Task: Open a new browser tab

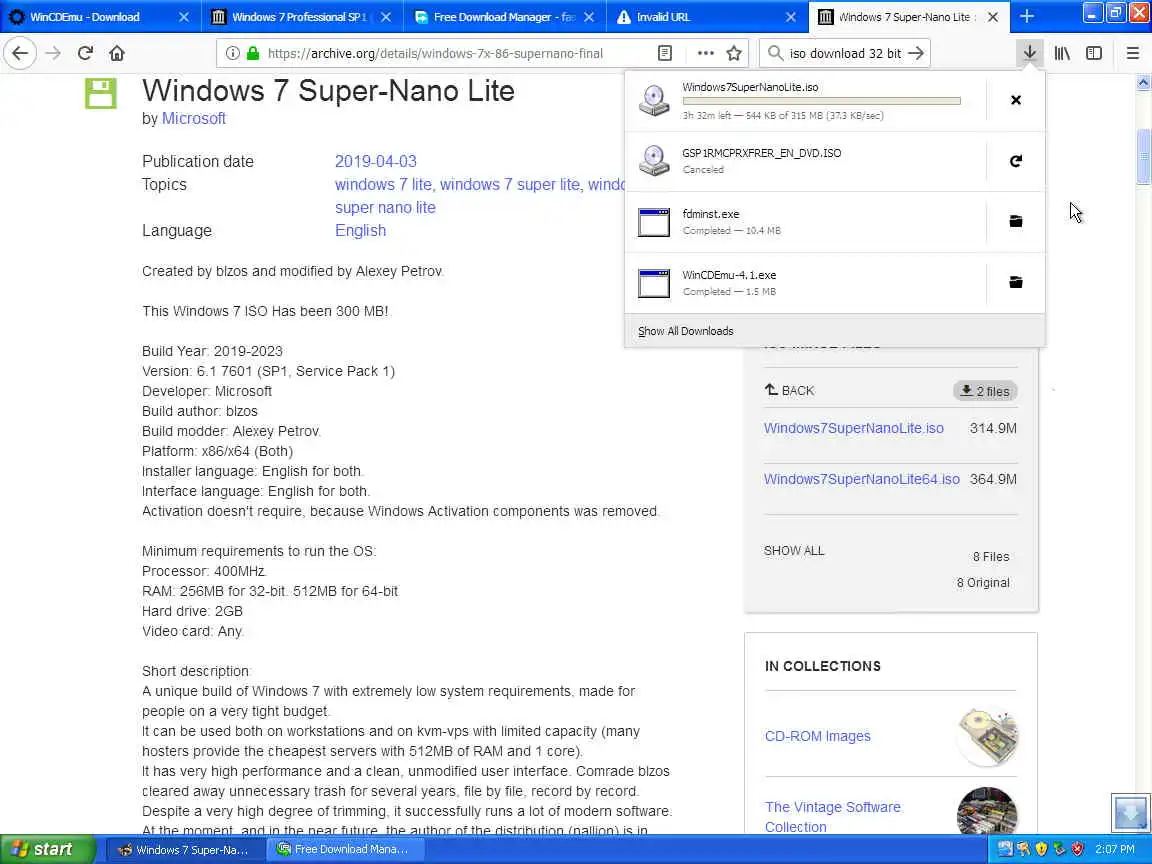Action: point(1027,16)
